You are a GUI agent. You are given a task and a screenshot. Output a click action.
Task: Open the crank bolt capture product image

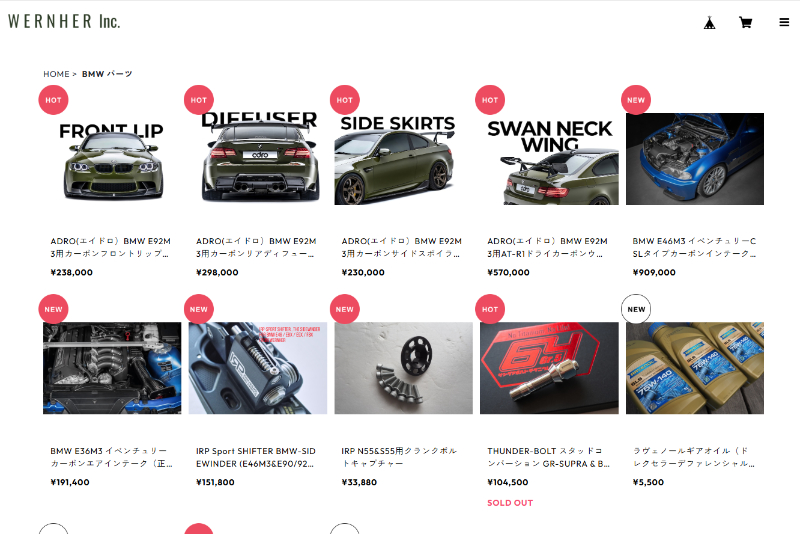(x=404, y=368)
